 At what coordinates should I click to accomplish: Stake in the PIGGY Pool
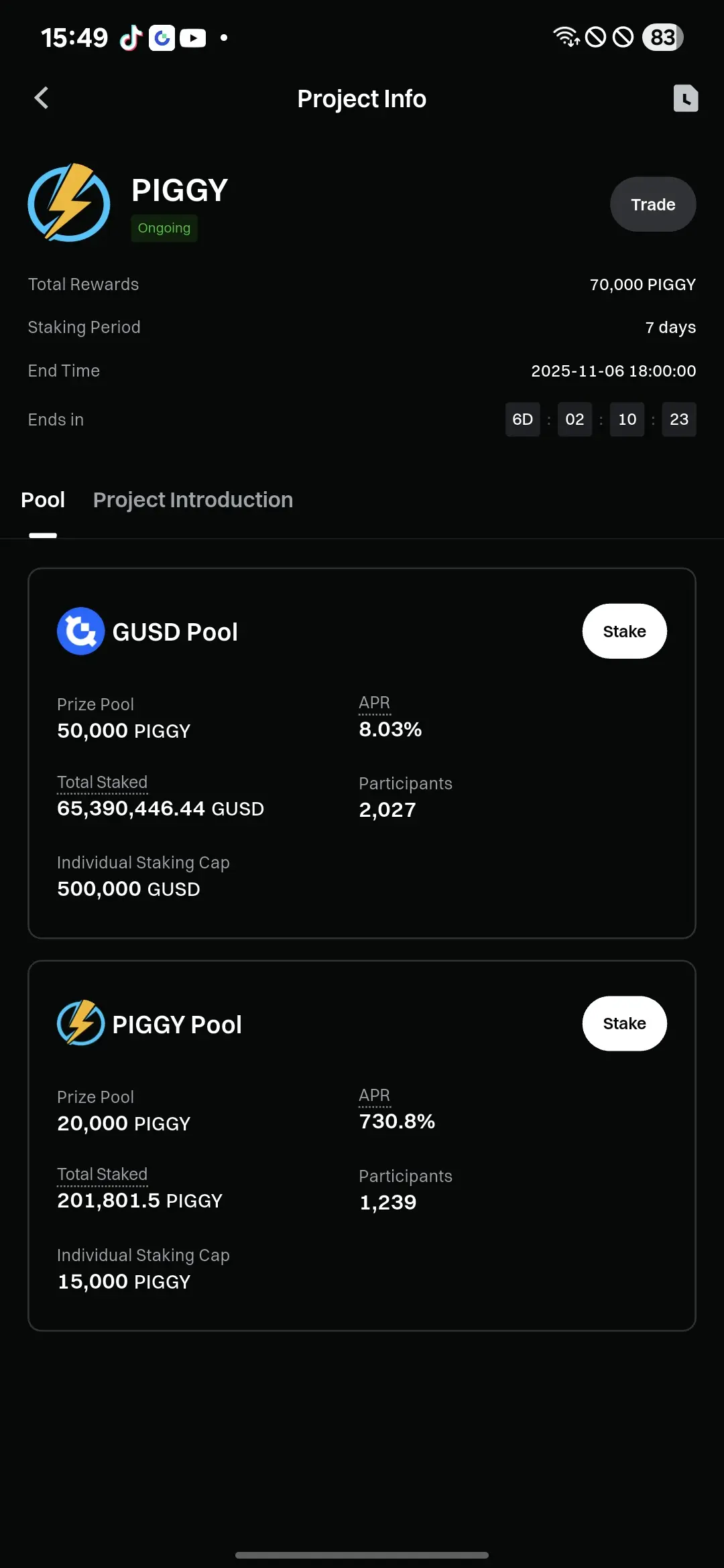[x=624, y=1023]
